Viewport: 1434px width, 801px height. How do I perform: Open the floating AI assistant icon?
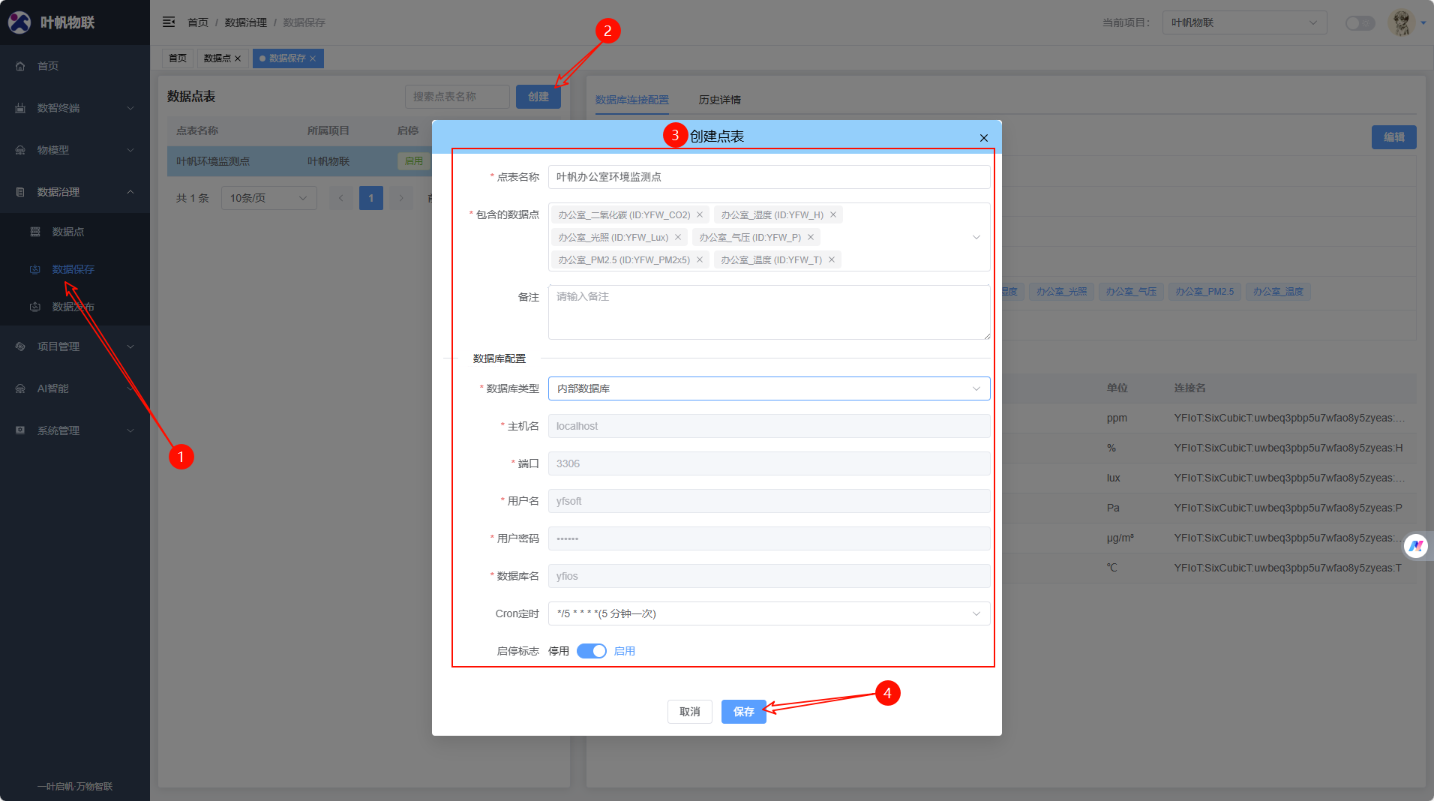[x=1416, y=546]
